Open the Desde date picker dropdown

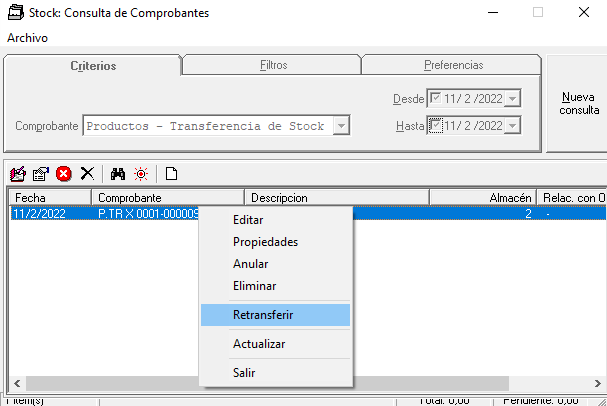(512, 98)
